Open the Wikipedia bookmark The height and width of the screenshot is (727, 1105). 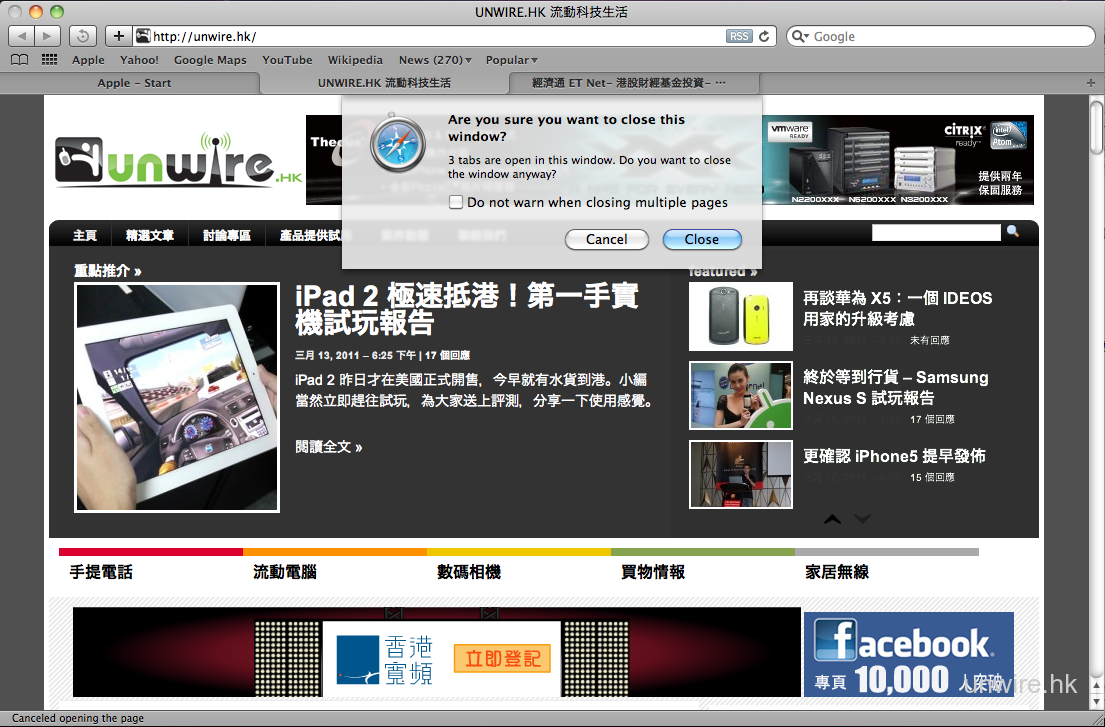[355, 60]
